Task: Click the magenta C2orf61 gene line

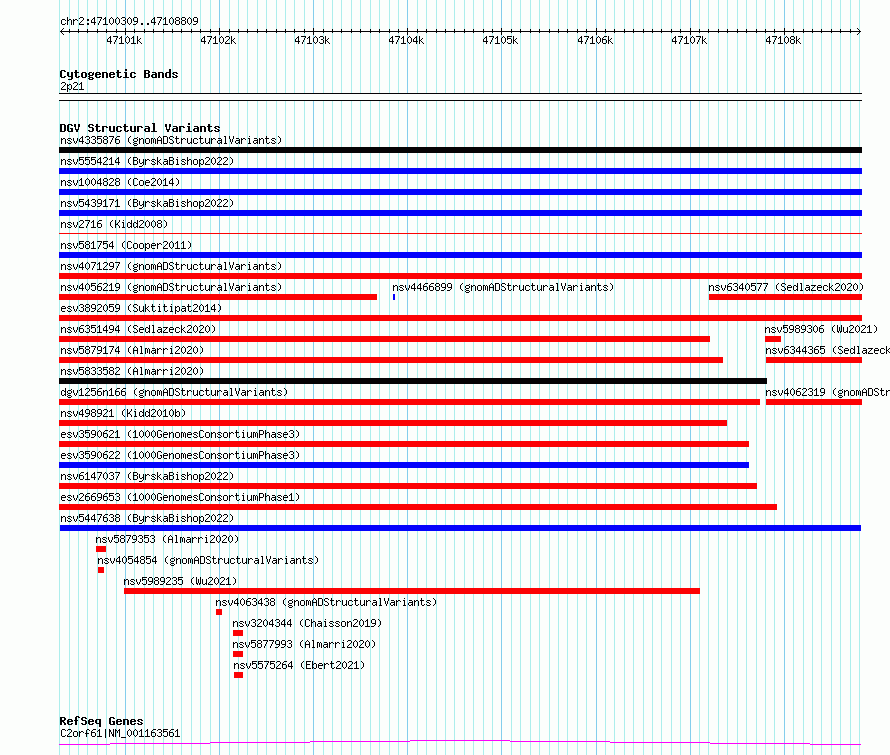Action: 460,742
